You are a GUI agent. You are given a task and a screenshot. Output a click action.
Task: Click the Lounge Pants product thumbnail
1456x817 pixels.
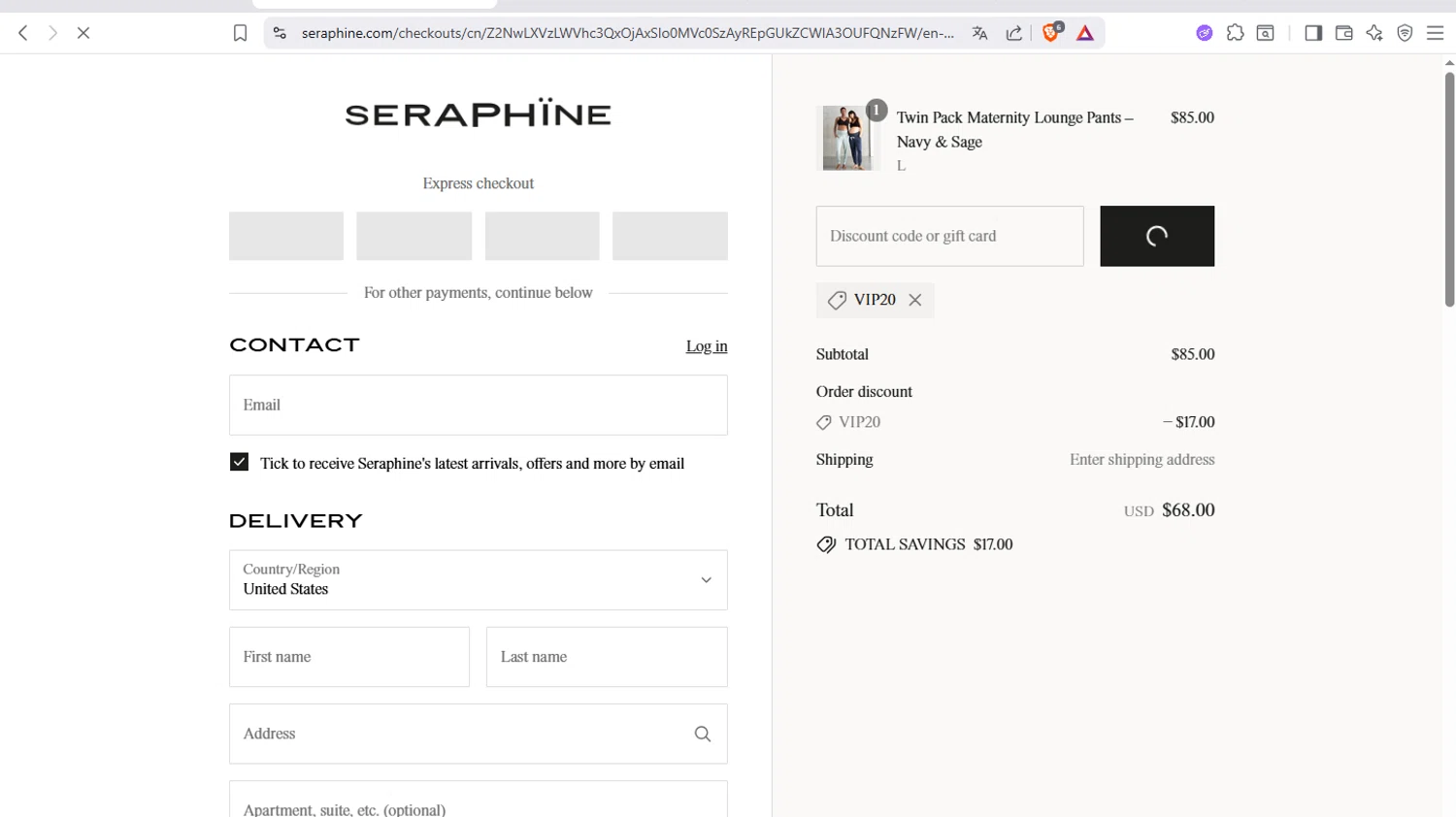click(848, 138)
